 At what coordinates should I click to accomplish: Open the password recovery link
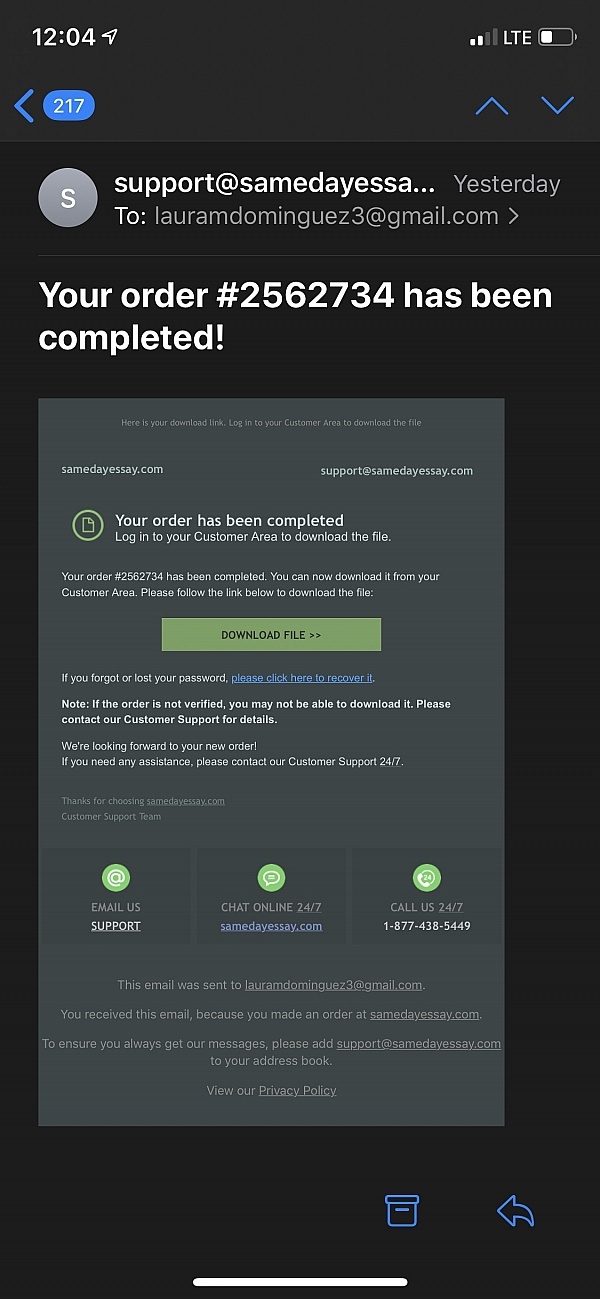click(x=302, y=678)
